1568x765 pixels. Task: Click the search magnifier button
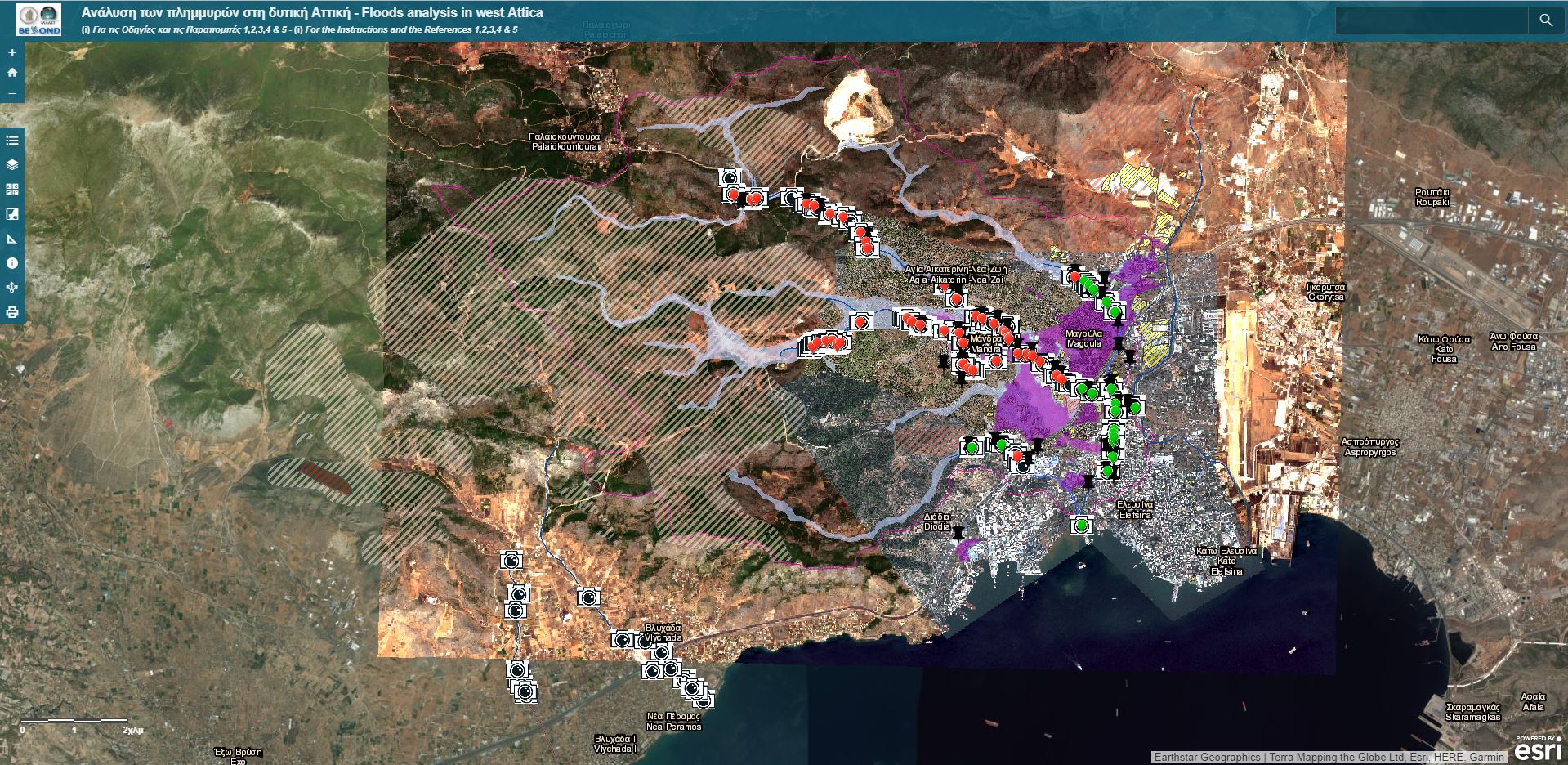pyautogui.click(x=1546, y=20)
